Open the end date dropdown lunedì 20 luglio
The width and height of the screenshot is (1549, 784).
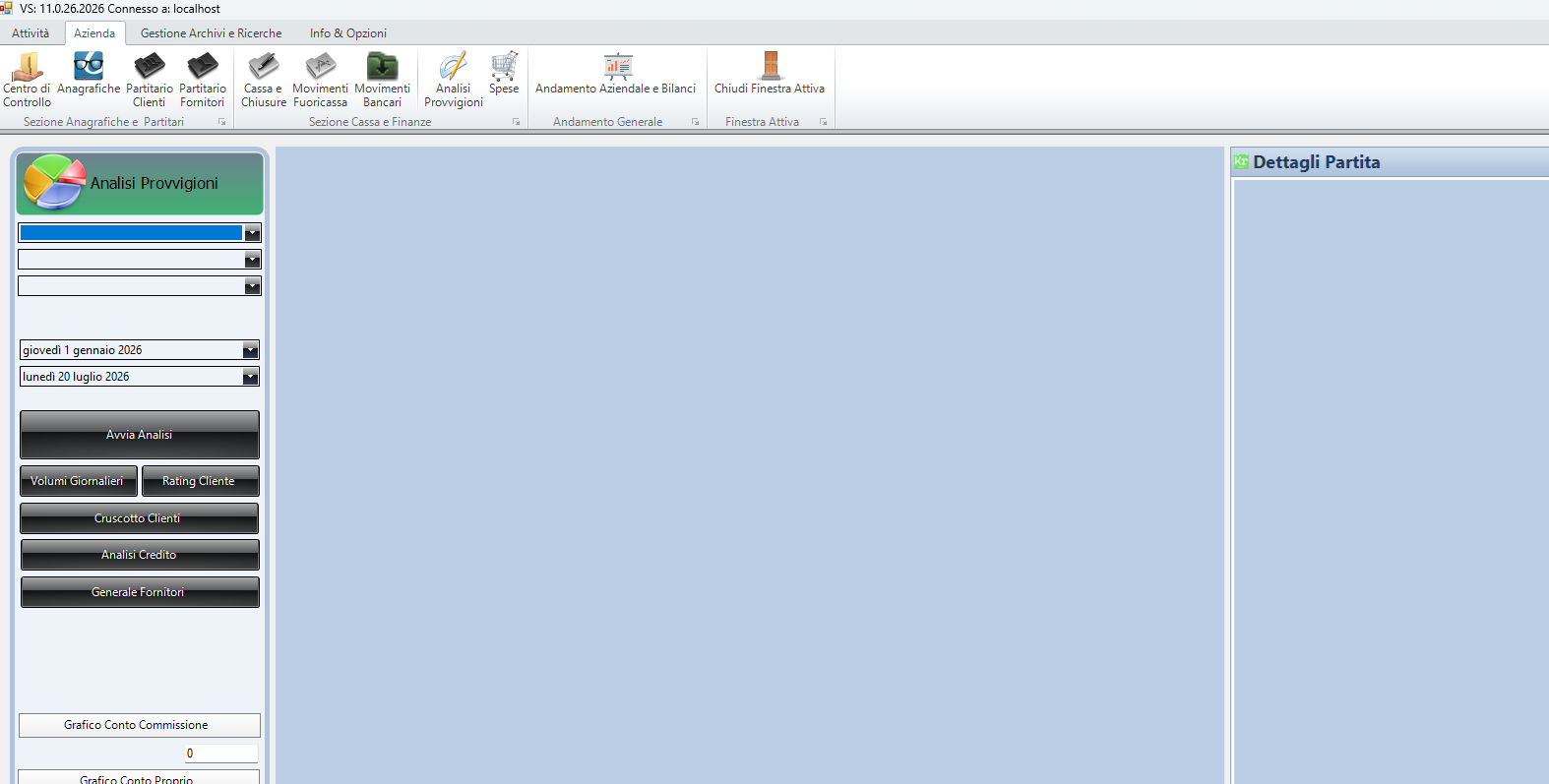(x=250, y=377)
